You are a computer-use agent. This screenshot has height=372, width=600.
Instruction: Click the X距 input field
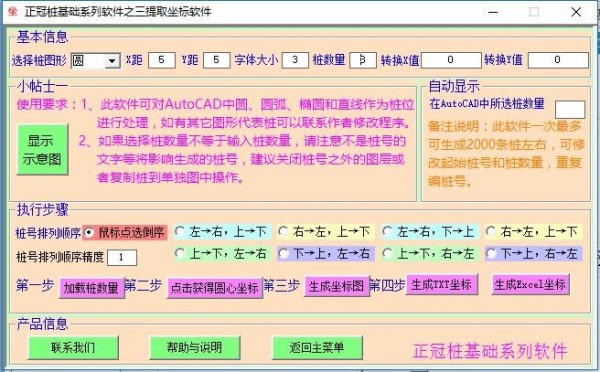(x=161, y=60)
